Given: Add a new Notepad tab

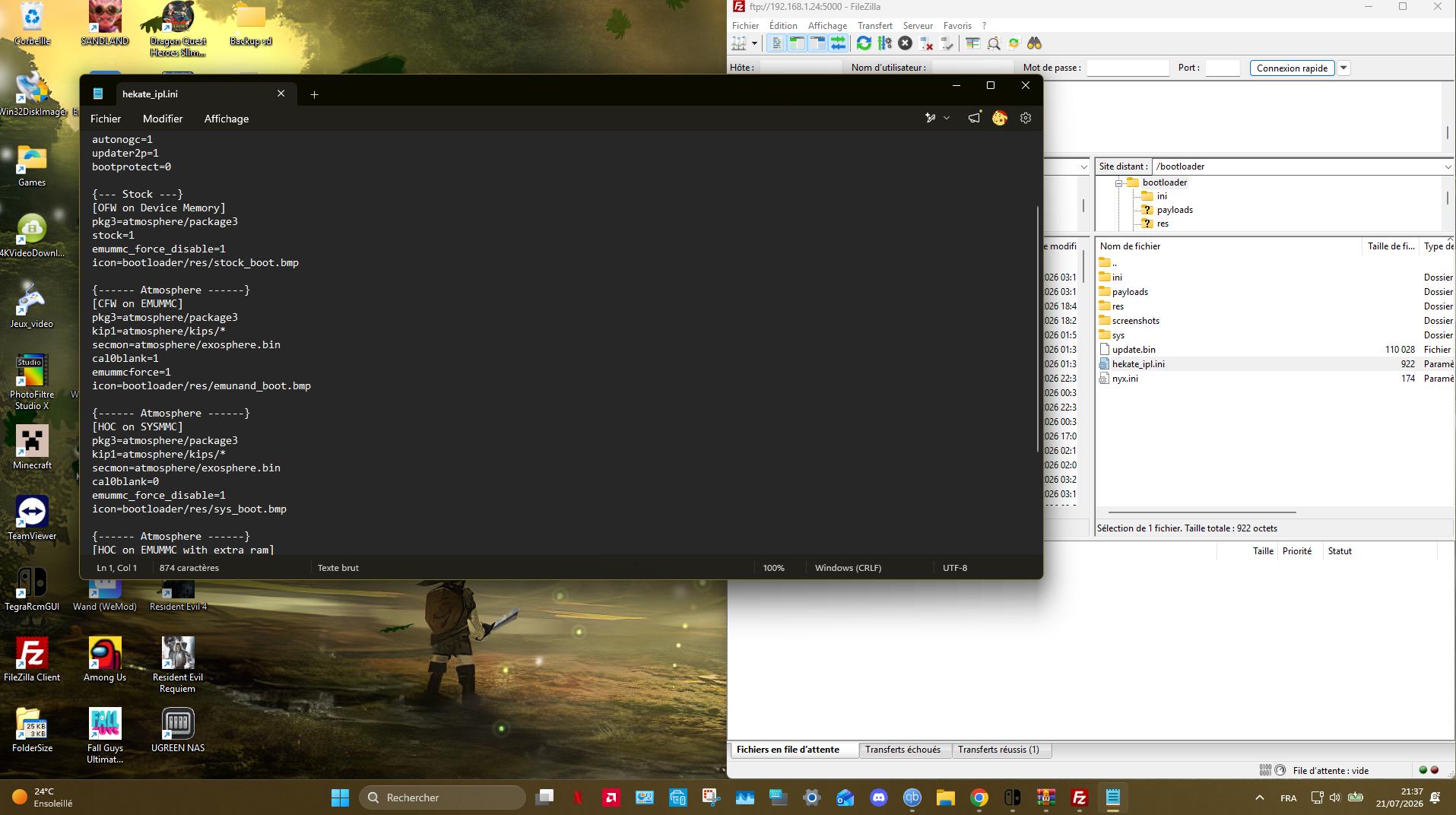Looking at the screenshot, I should 314,94.
